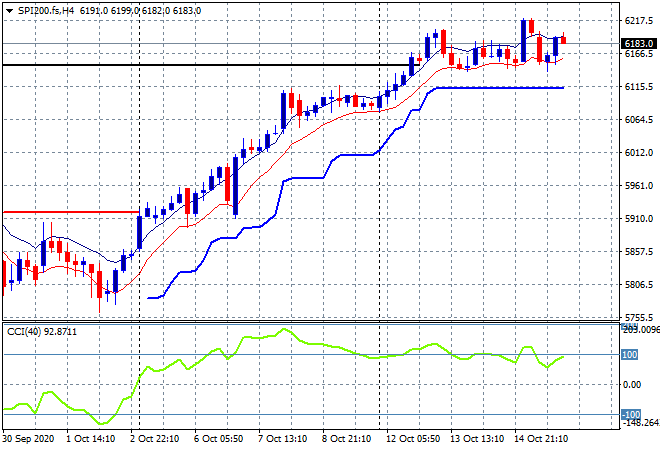
Task: Select the 6012.0 price scale value
Action: point(639,153)
